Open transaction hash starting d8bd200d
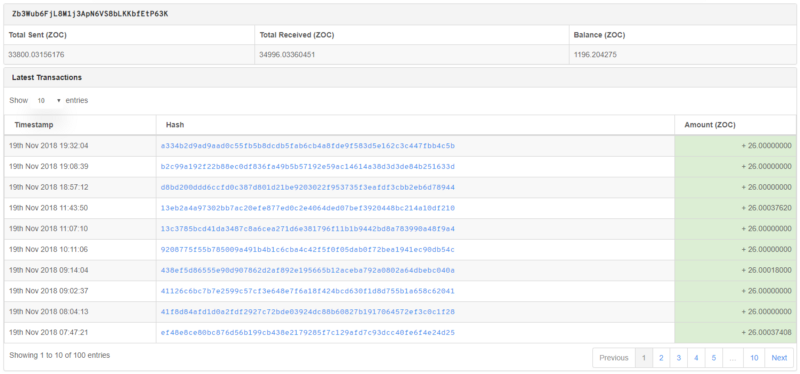The image size is (800, 374). coord(308,188)
